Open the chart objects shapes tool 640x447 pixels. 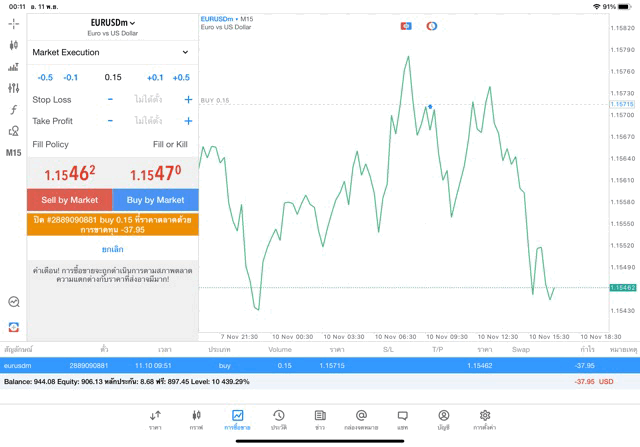[13, 131]
